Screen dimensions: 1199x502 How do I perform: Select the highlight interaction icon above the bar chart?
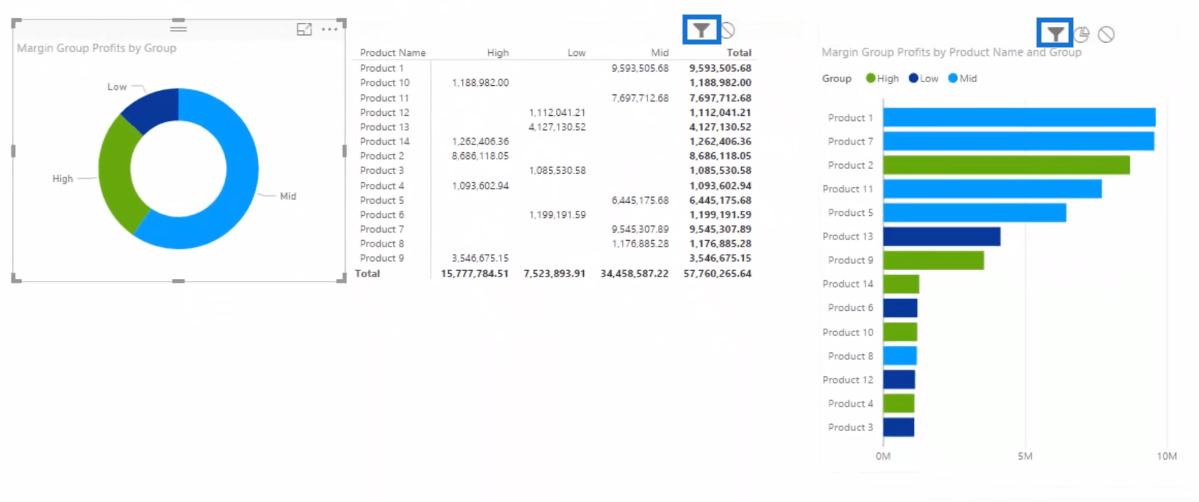tap(1081, 34)
